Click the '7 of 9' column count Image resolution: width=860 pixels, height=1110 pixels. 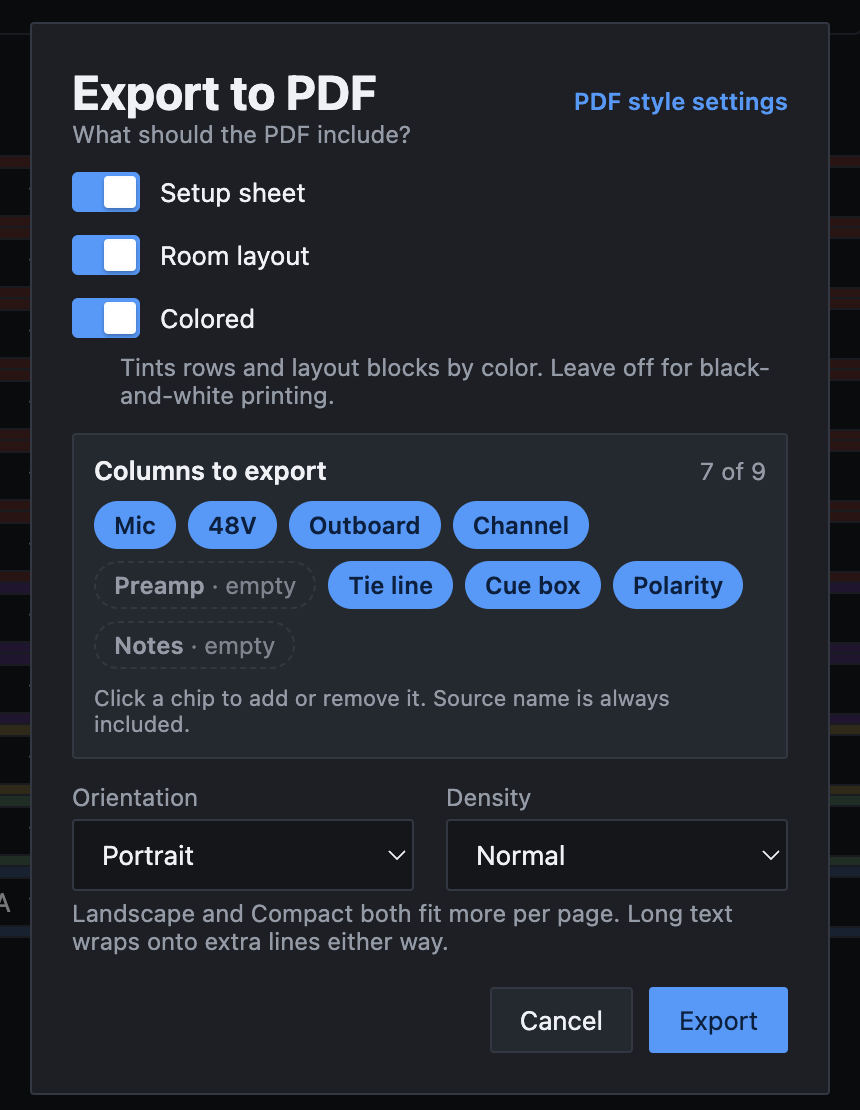(x=733, y=471)
